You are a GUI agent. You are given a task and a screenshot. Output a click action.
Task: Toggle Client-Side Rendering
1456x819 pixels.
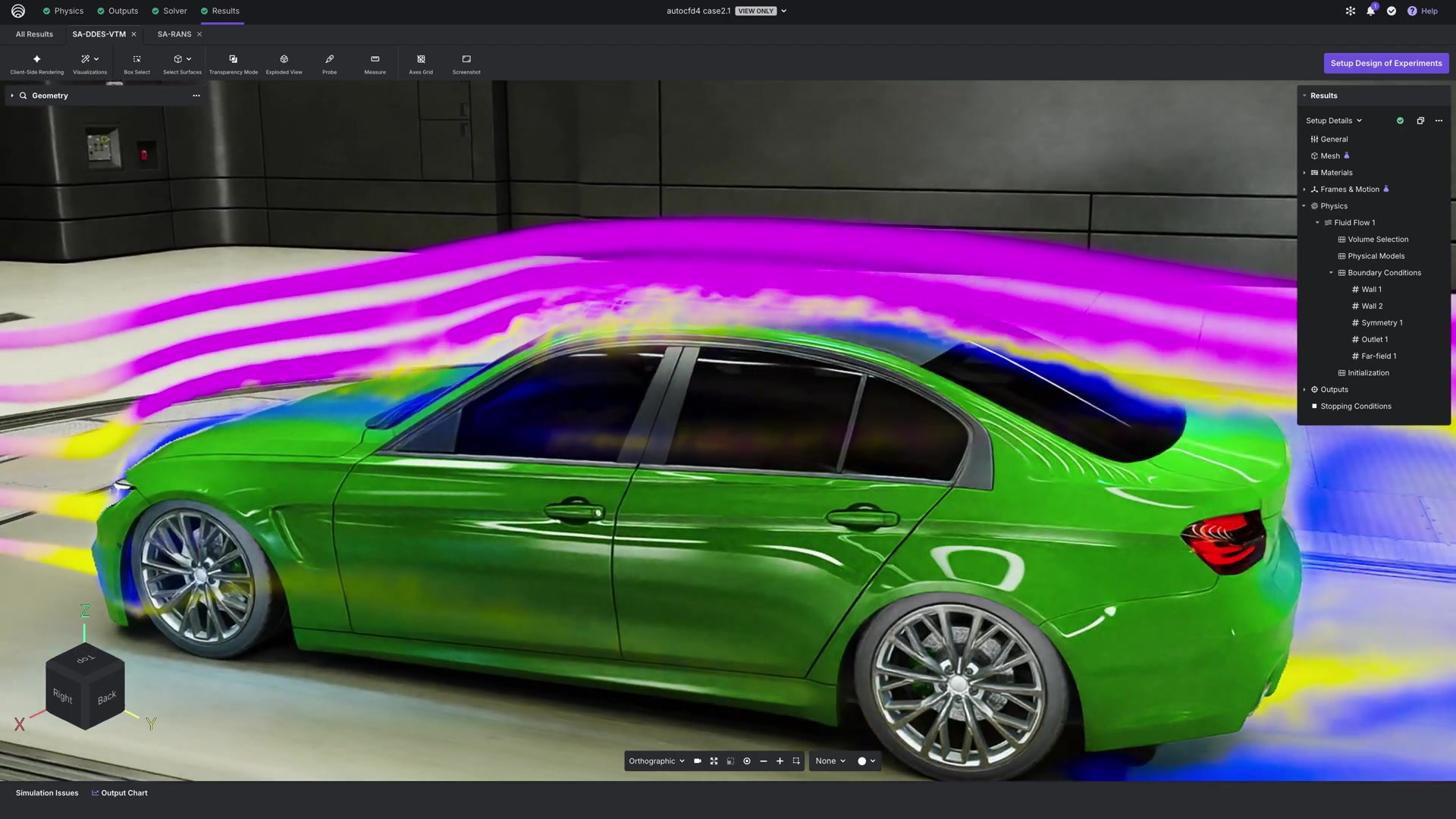click(36, 63)
